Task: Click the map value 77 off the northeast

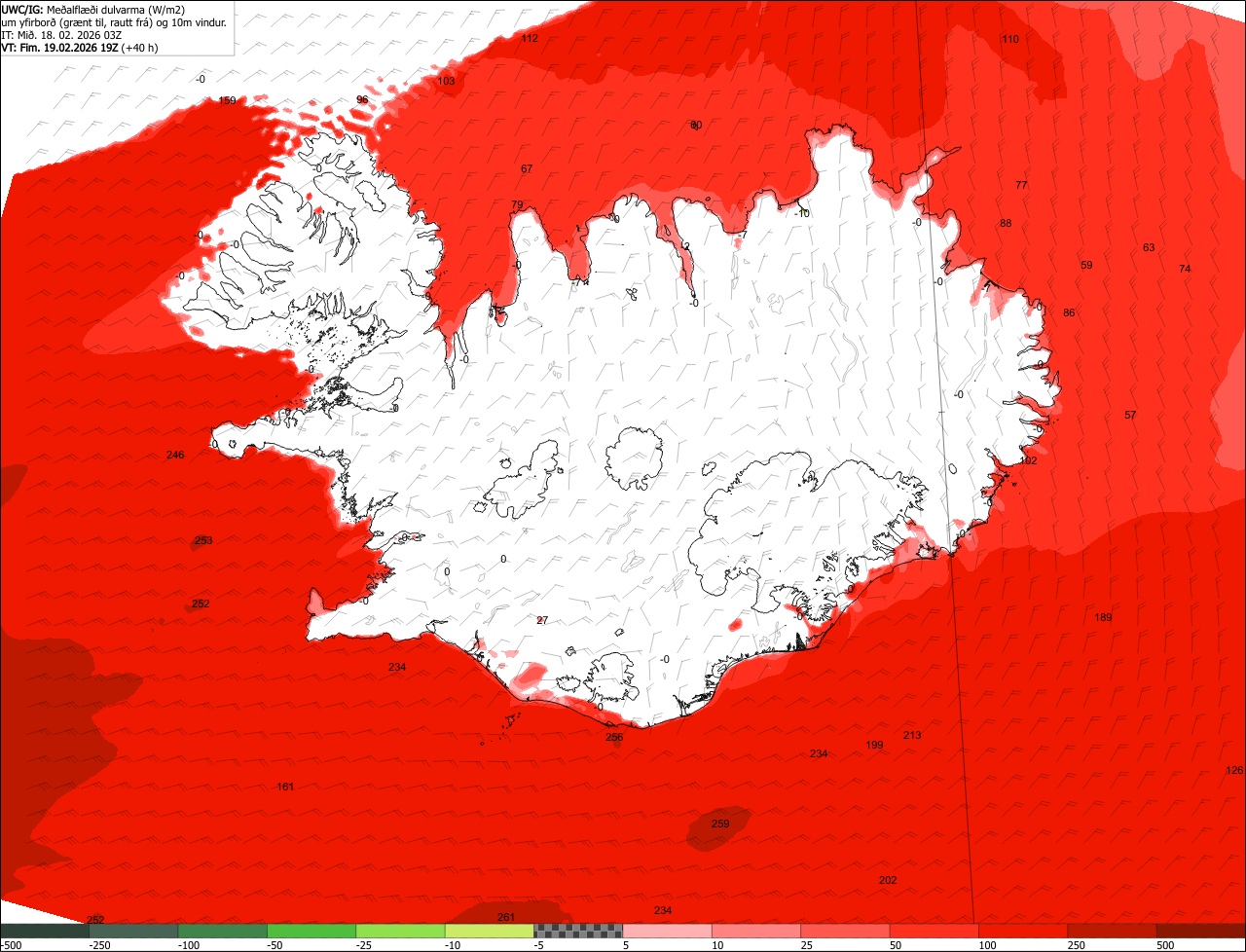Action: coord(1021,185)
